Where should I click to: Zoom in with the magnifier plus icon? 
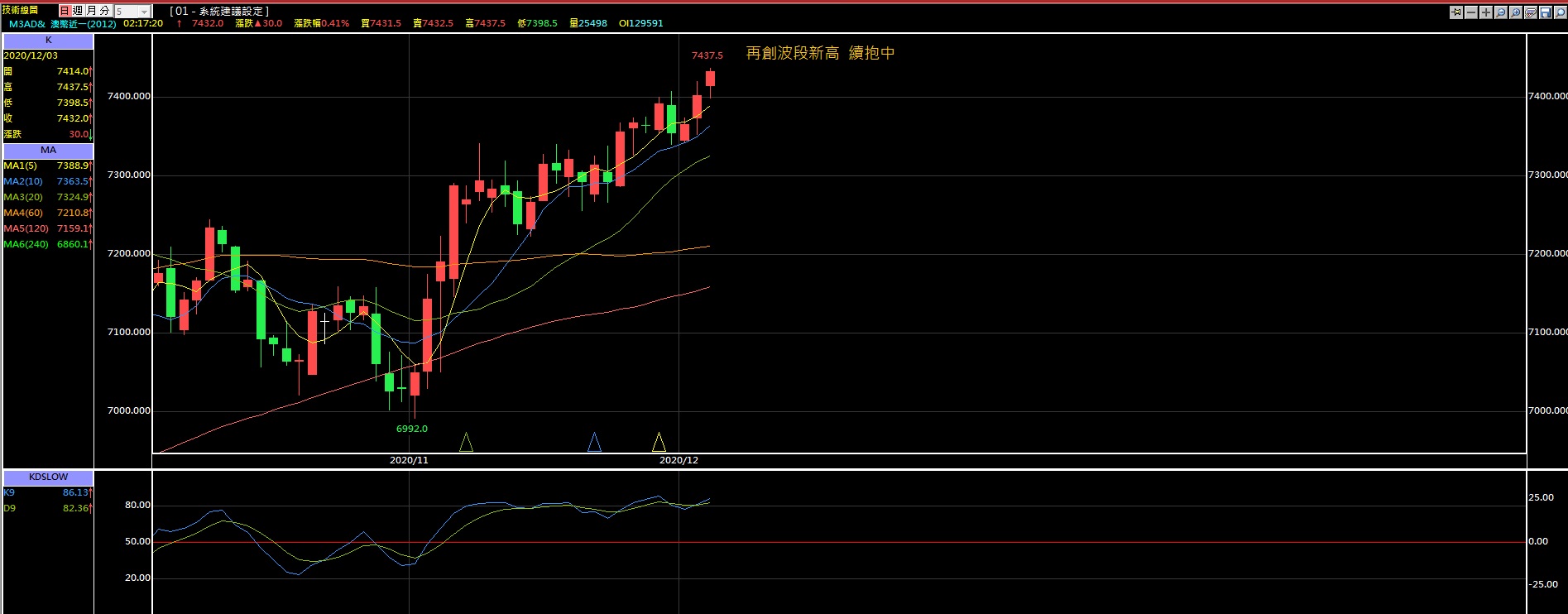tap(1516, 12)
